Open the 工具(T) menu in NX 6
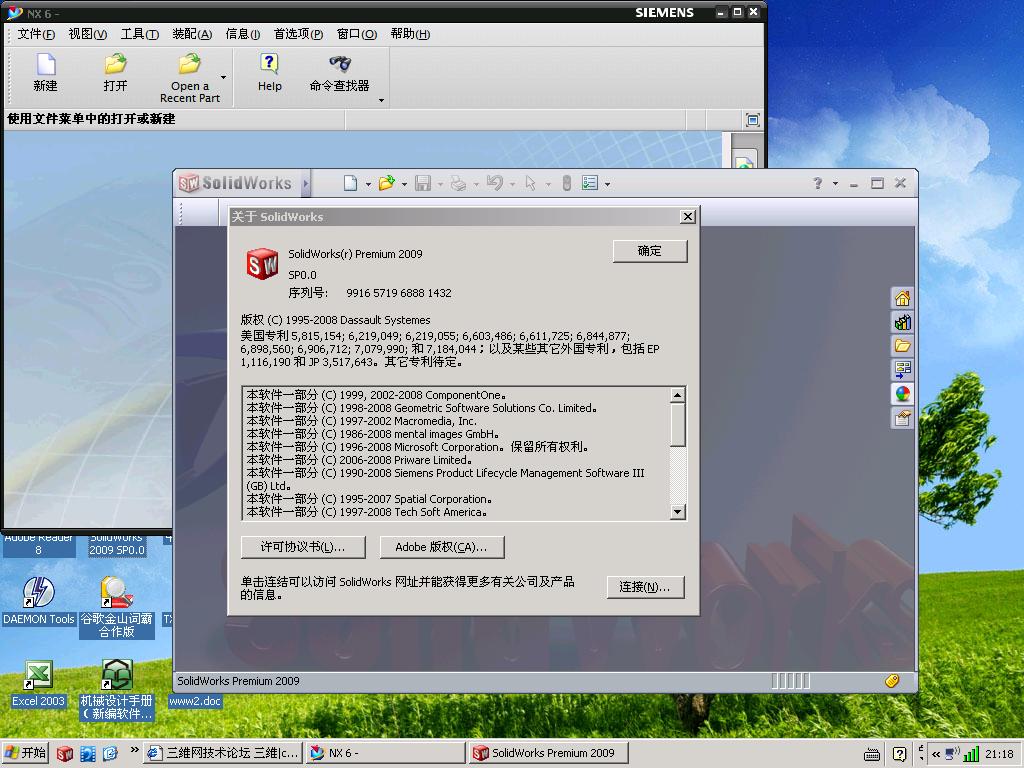Image resolution: width=1024 pixels, height=768 pixels. tap(140, 34)
